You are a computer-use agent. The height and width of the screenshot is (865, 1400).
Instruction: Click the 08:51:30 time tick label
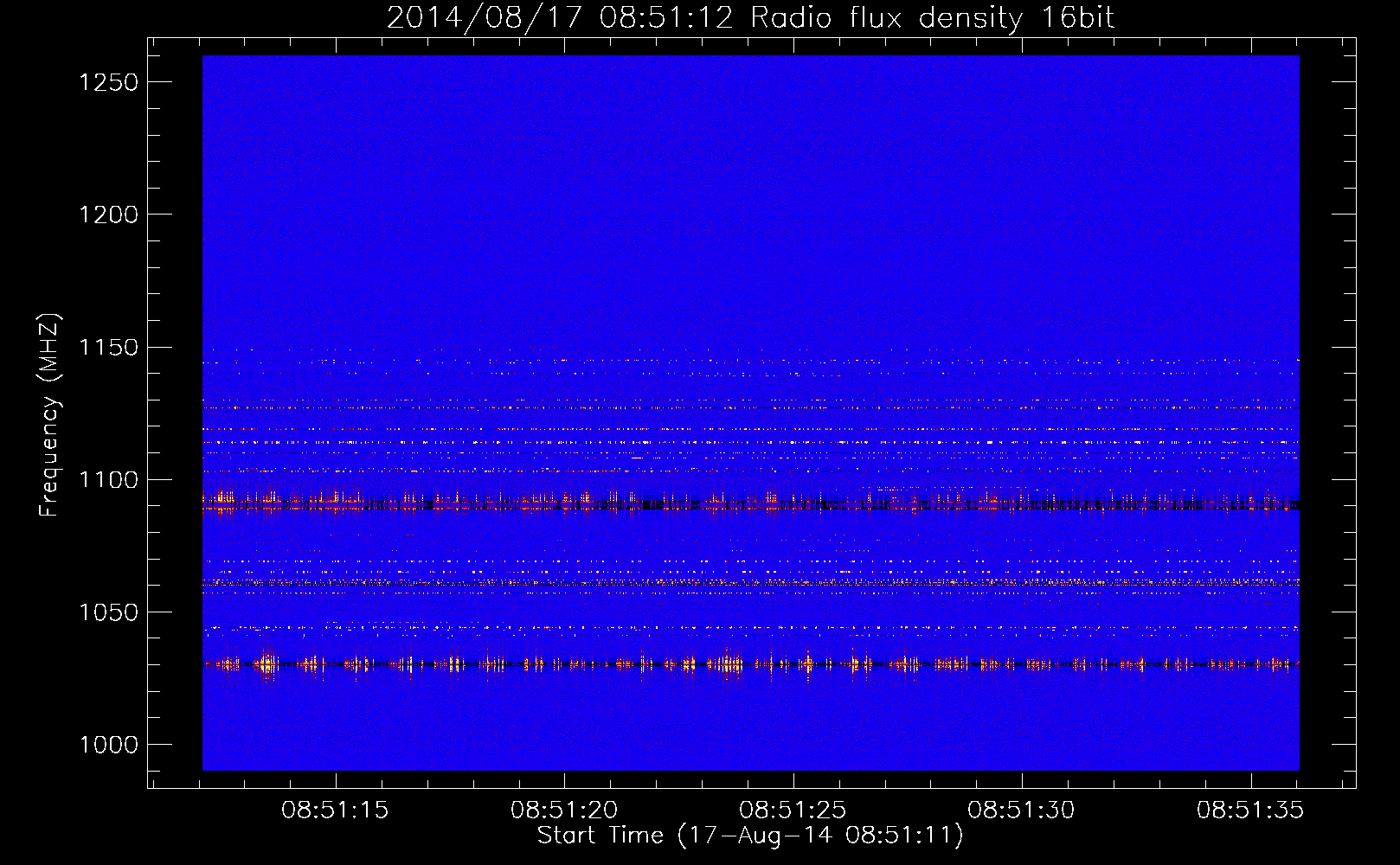tap(1021, 811)
